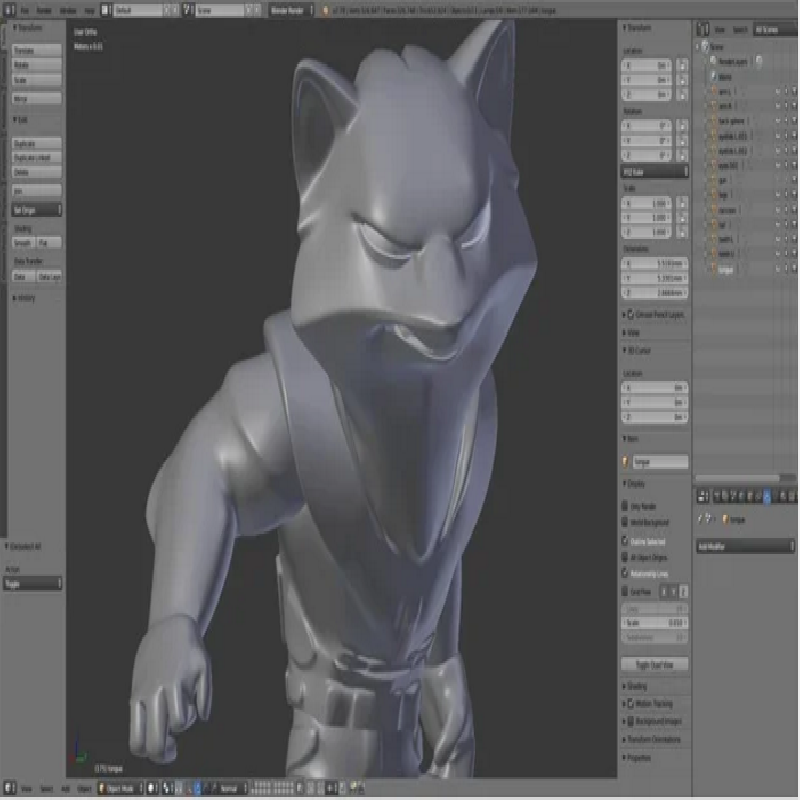Open the Set Origin dropdown
Viewport: 800px width, 800px height.
pyautogui.click(x=37, y=210)
